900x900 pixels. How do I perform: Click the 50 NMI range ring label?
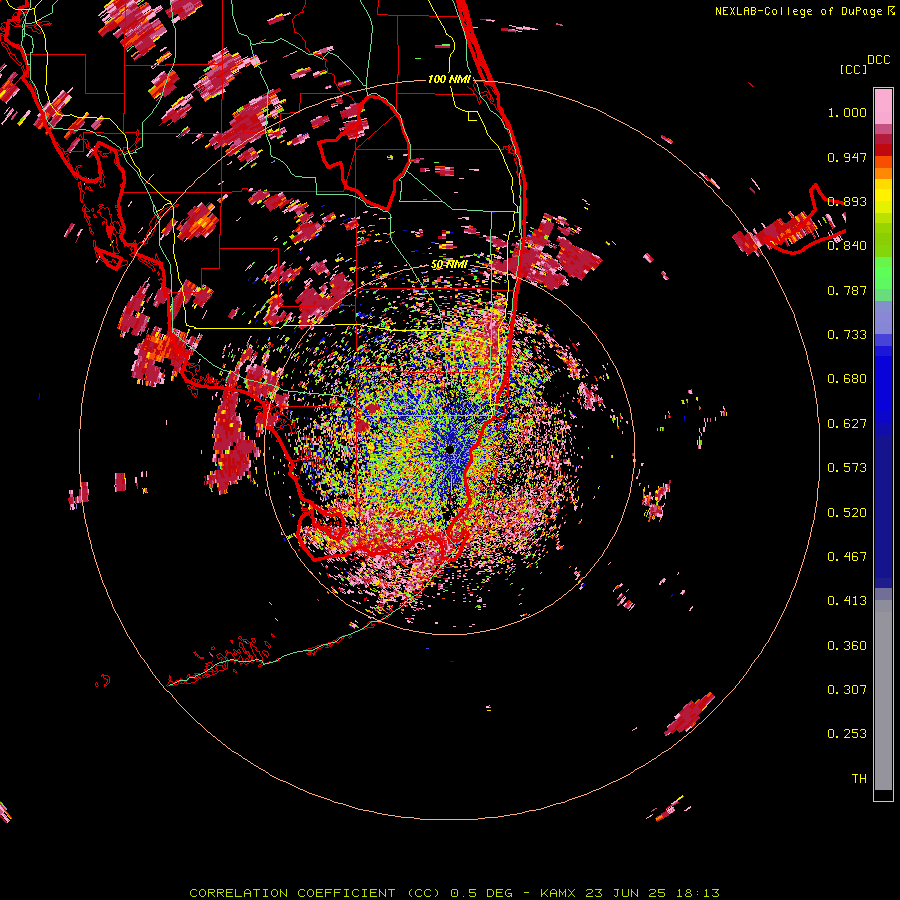point(449,265)
